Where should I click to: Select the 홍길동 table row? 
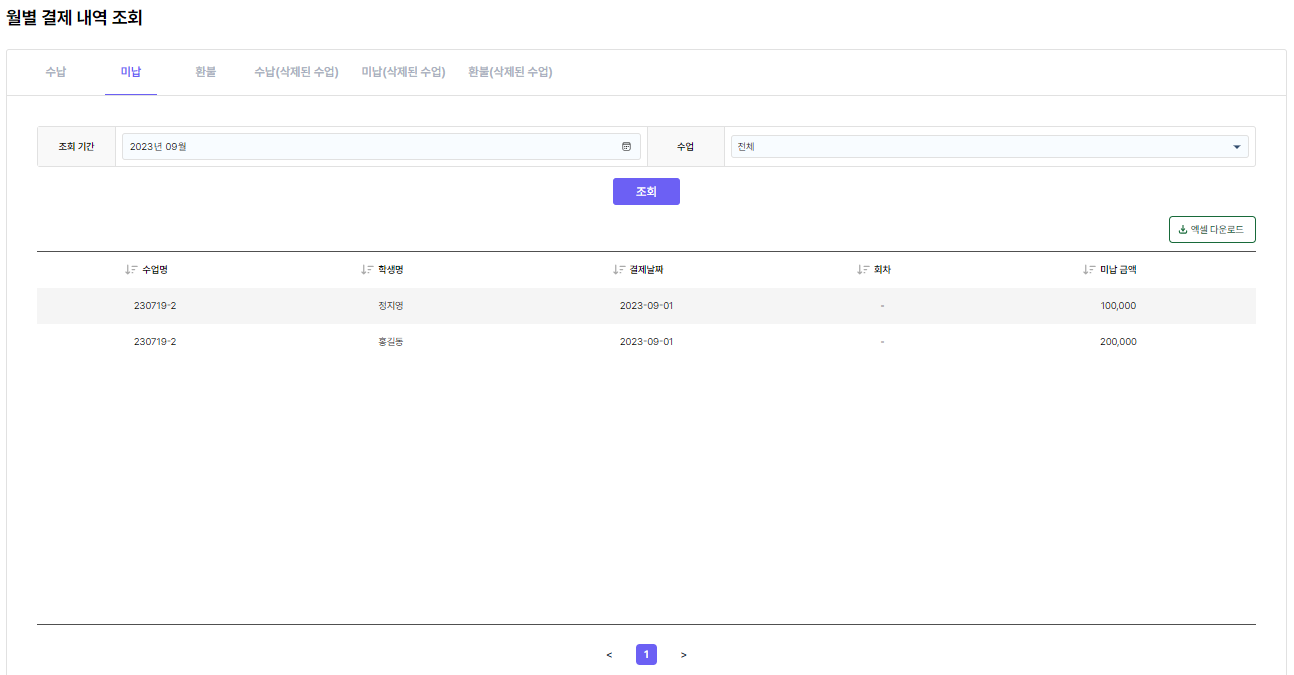coord(646,342)
